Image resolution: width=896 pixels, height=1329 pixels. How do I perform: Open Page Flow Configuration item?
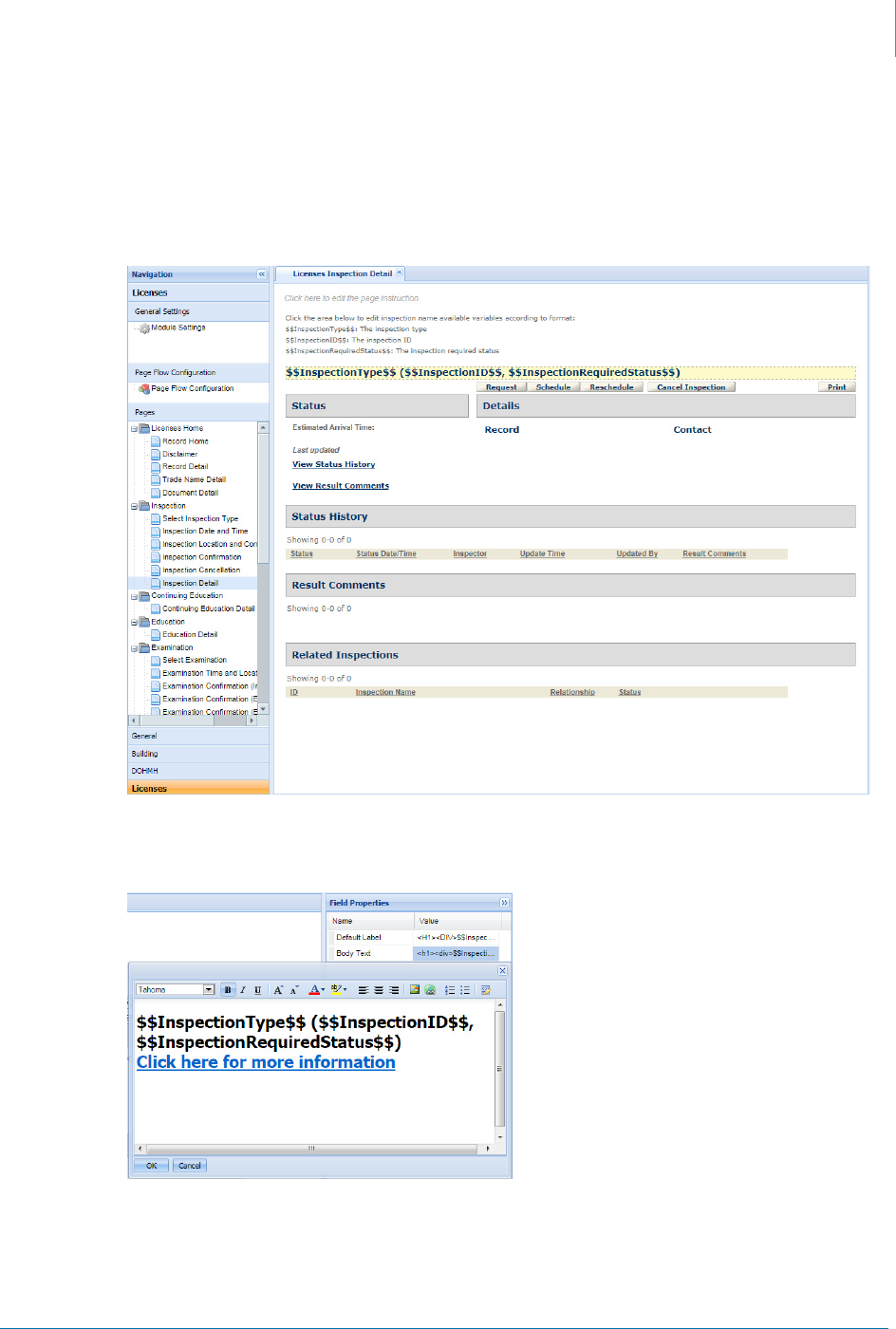click(x=192, y=388)
